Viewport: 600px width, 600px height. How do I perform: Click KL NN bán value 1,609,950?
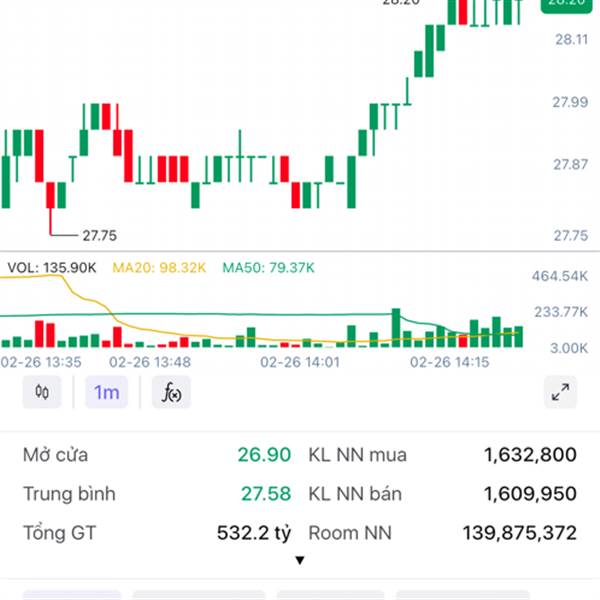[530, 494]
